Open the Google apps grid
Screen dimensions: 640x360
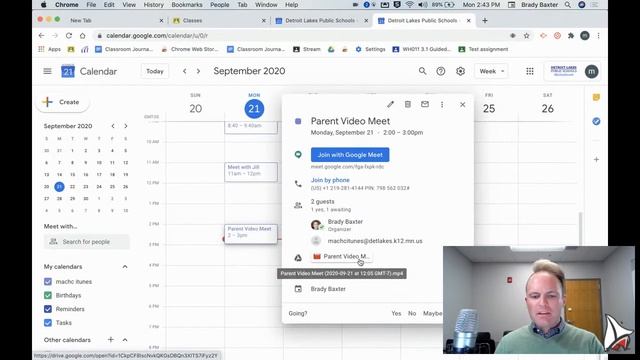(530, 71)
